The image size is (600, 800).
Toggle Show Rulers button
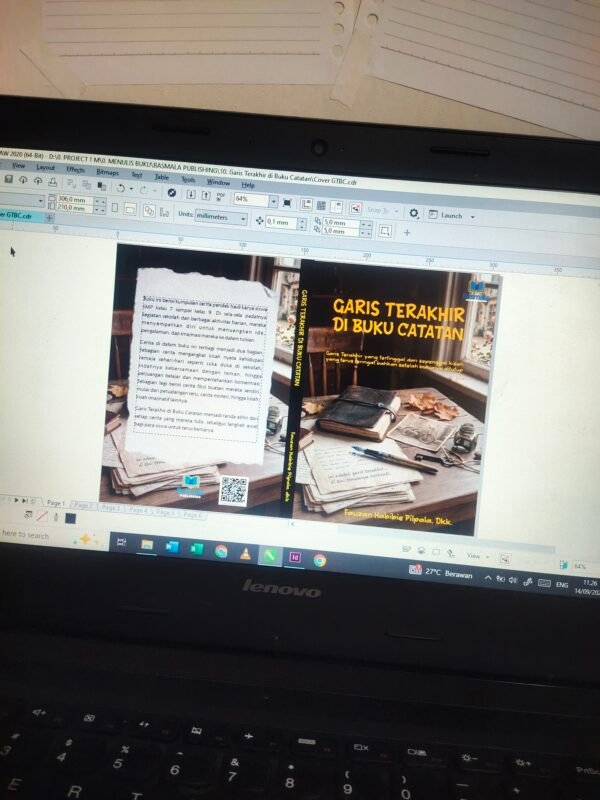pyautogui.click(x=306, y=205)
